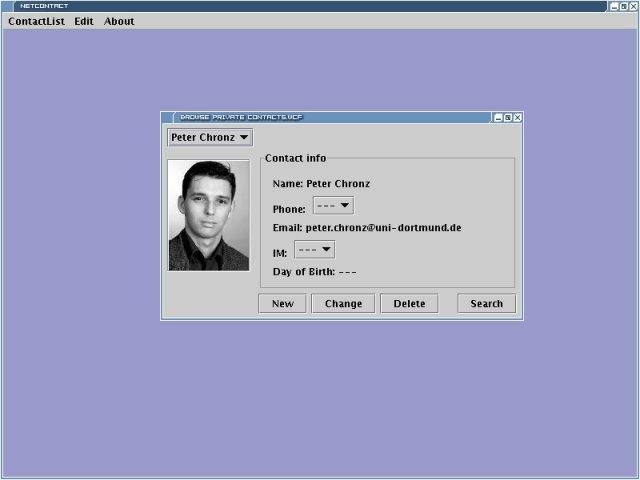640x480 pixels.
Task: Expand the Peter Chronz contact dropdown
Action: tap(210, 138)
